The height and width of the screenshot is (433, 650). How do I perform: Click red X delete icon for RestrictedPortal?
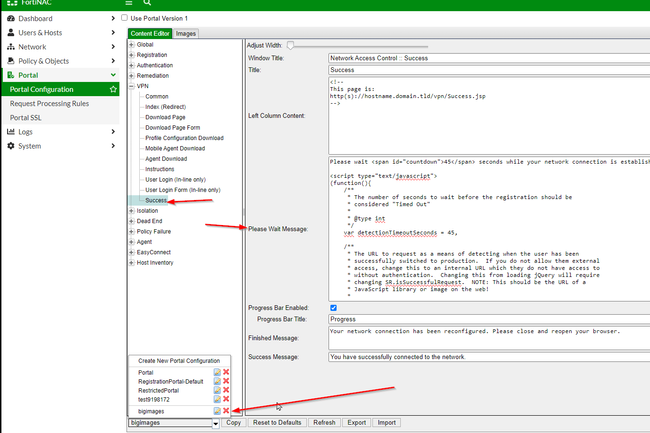point(227,389)
